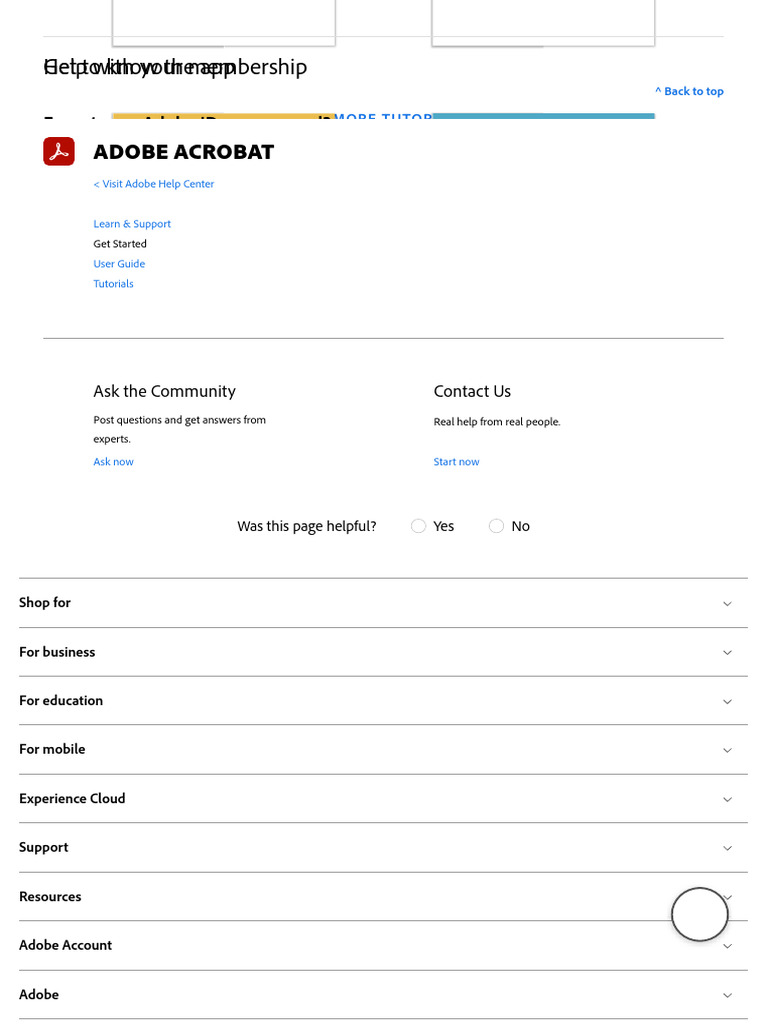The width and height of the screenshot is (768, 1024).
Task: Open Visit Adobe Help Center link
Action: click(153, 184)
